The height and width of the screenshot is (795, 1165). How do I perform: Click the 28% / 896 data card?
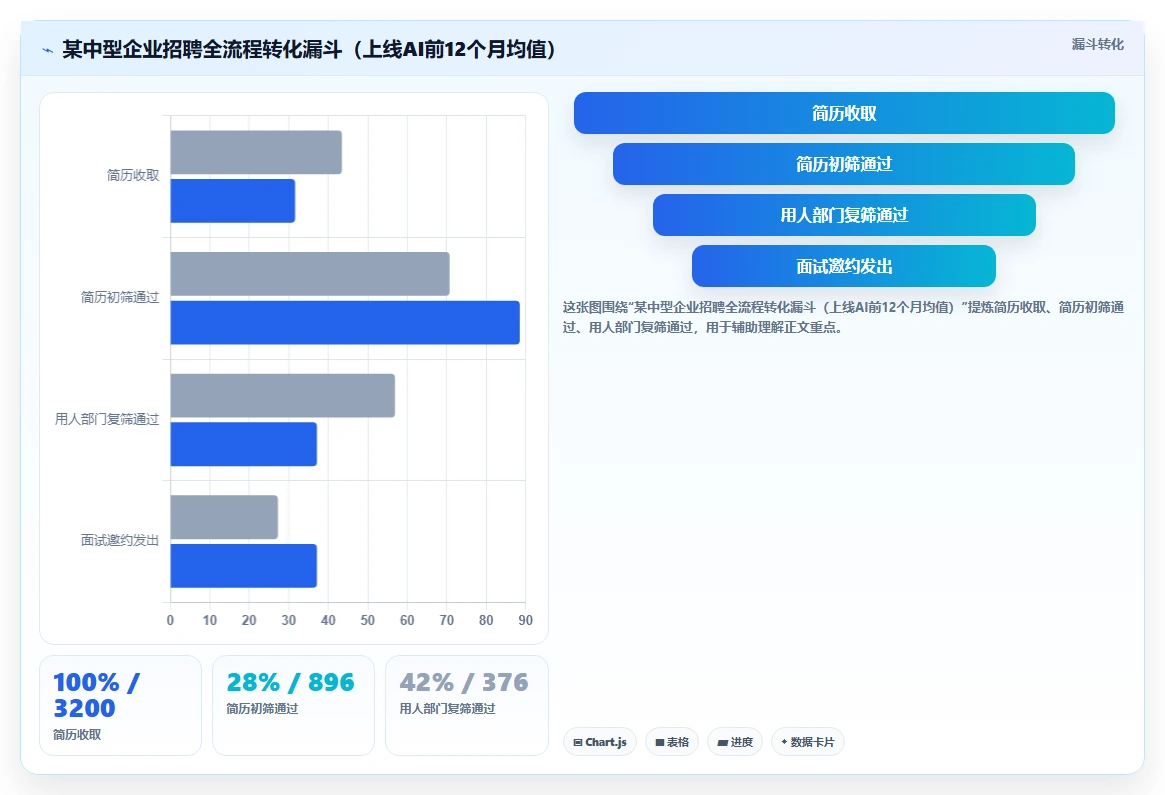[293, 705]
